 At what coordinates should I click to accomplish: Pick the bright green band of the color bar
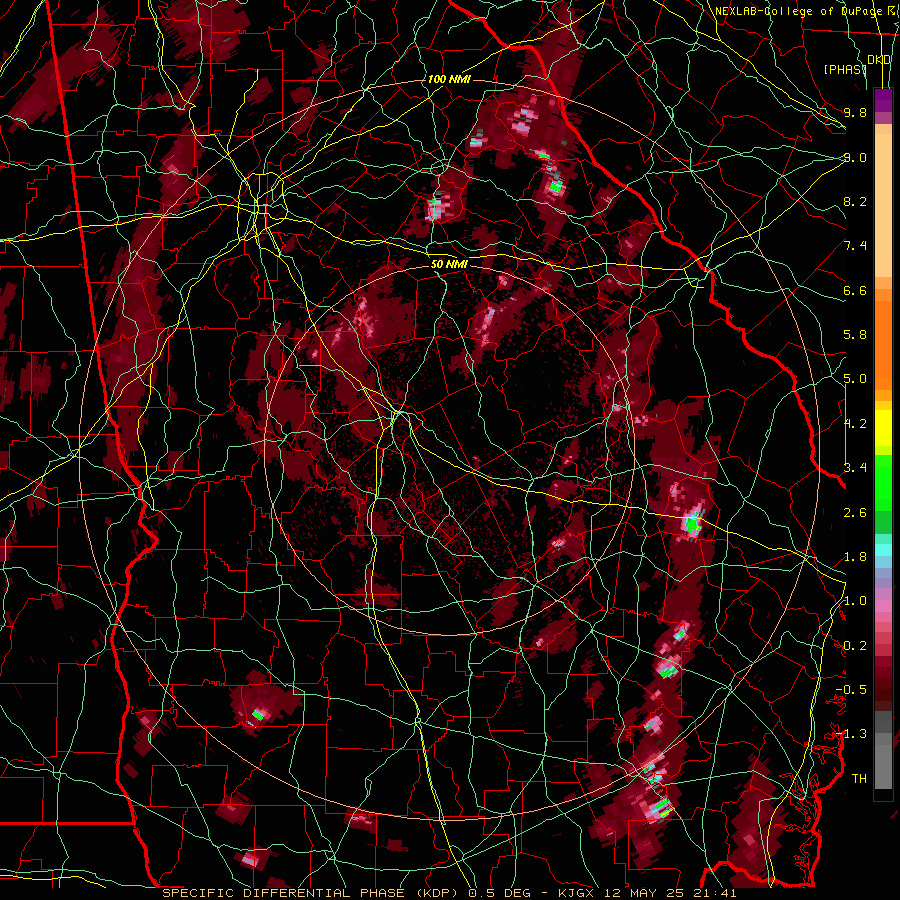(x=883, y=481)
